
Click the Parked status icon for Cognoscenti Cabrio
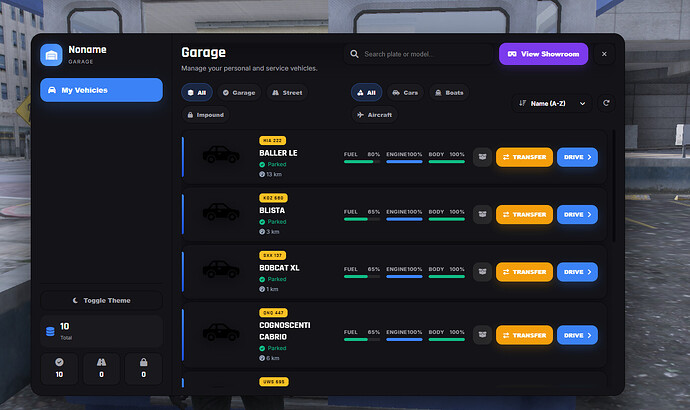tap(262, 348)
